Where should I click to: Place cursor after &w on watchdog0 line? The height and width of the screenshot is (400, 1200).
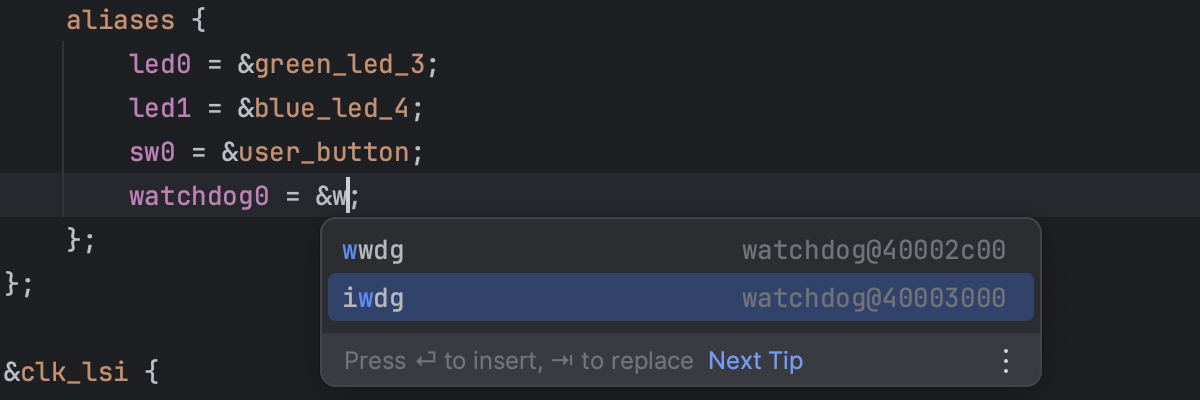pos(349,197)
